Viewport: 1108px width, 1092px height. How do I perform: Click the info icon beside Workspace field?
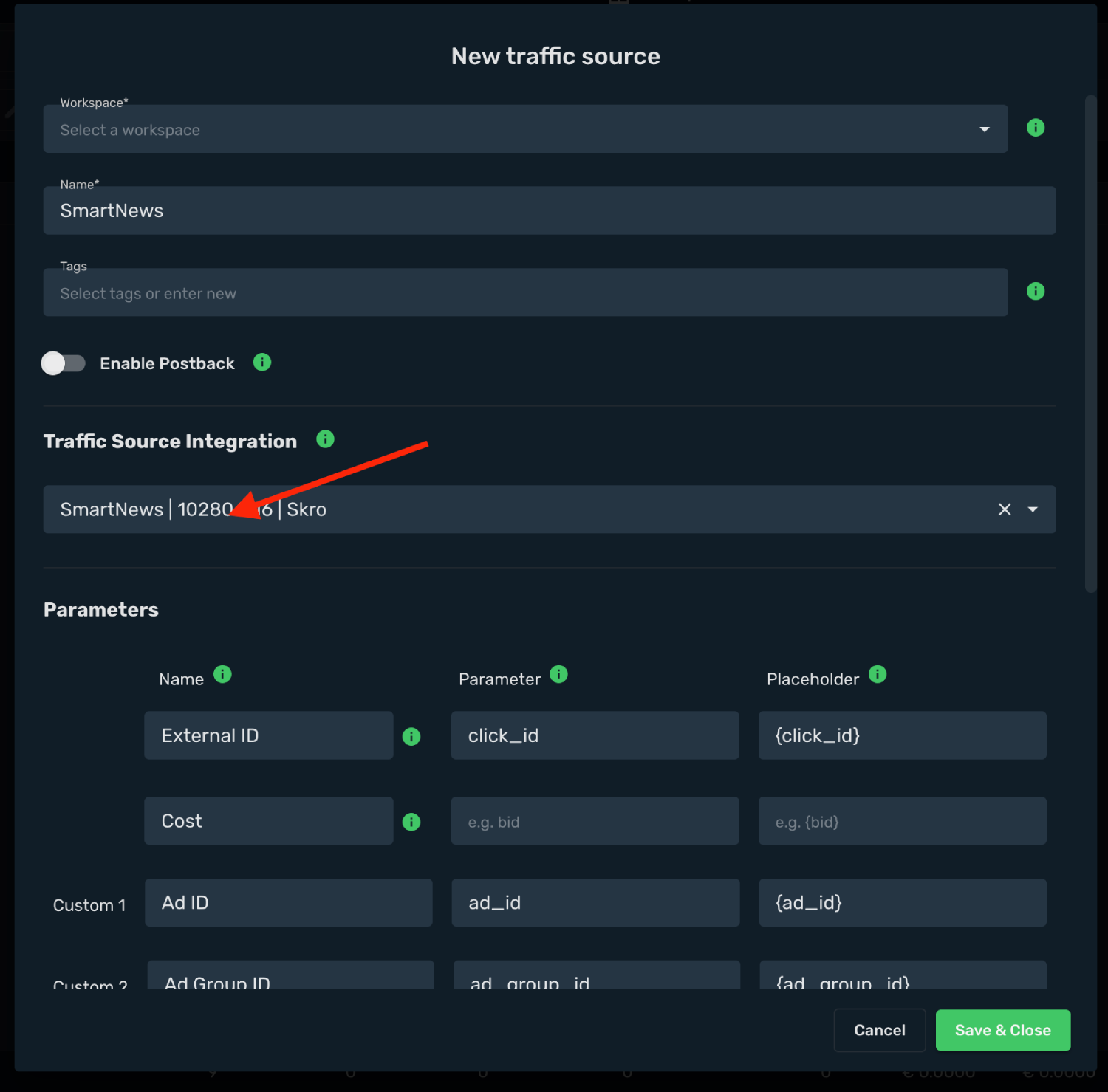1036,128
